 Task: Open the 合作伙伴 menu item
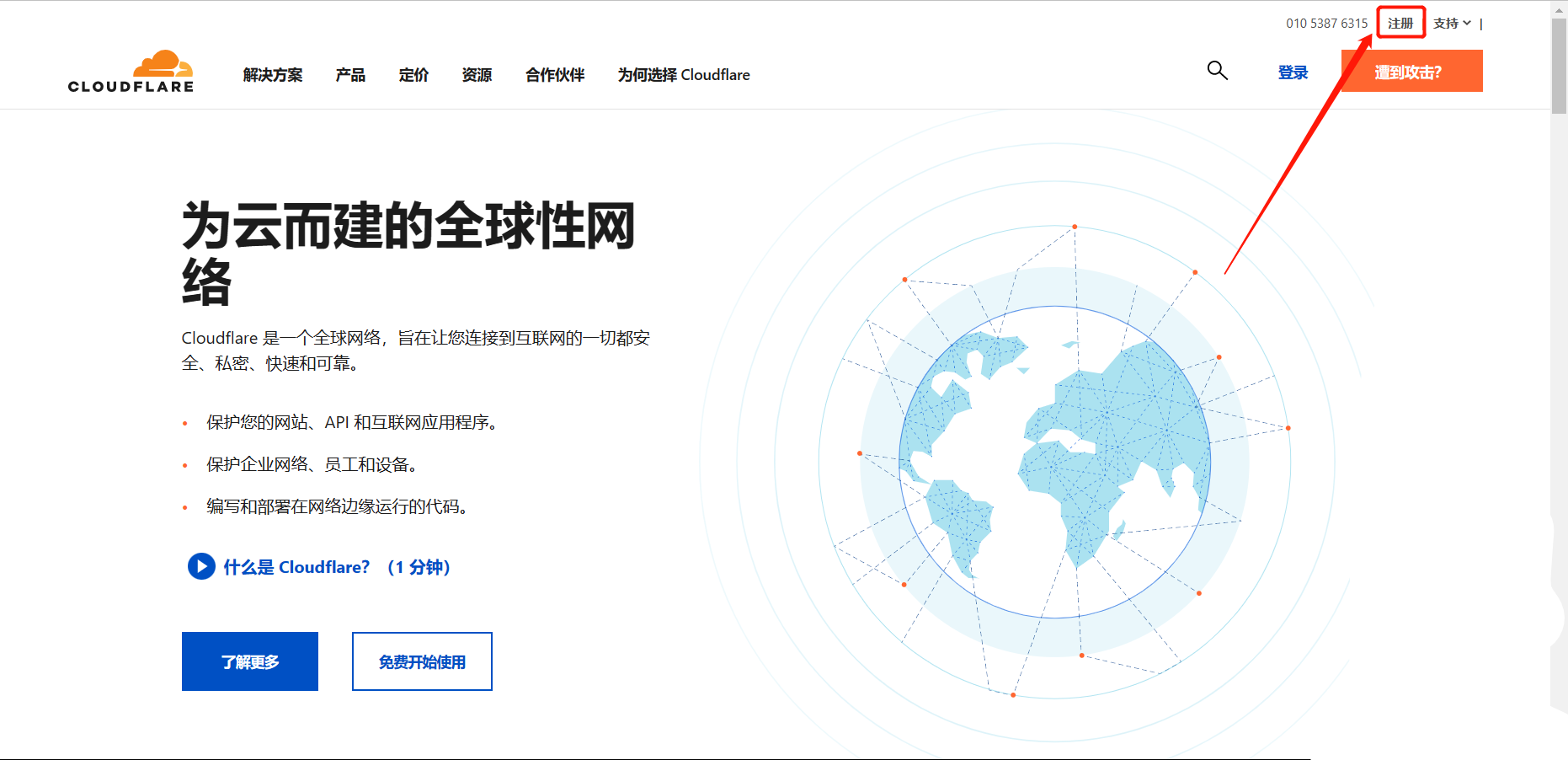coord(554,75)
